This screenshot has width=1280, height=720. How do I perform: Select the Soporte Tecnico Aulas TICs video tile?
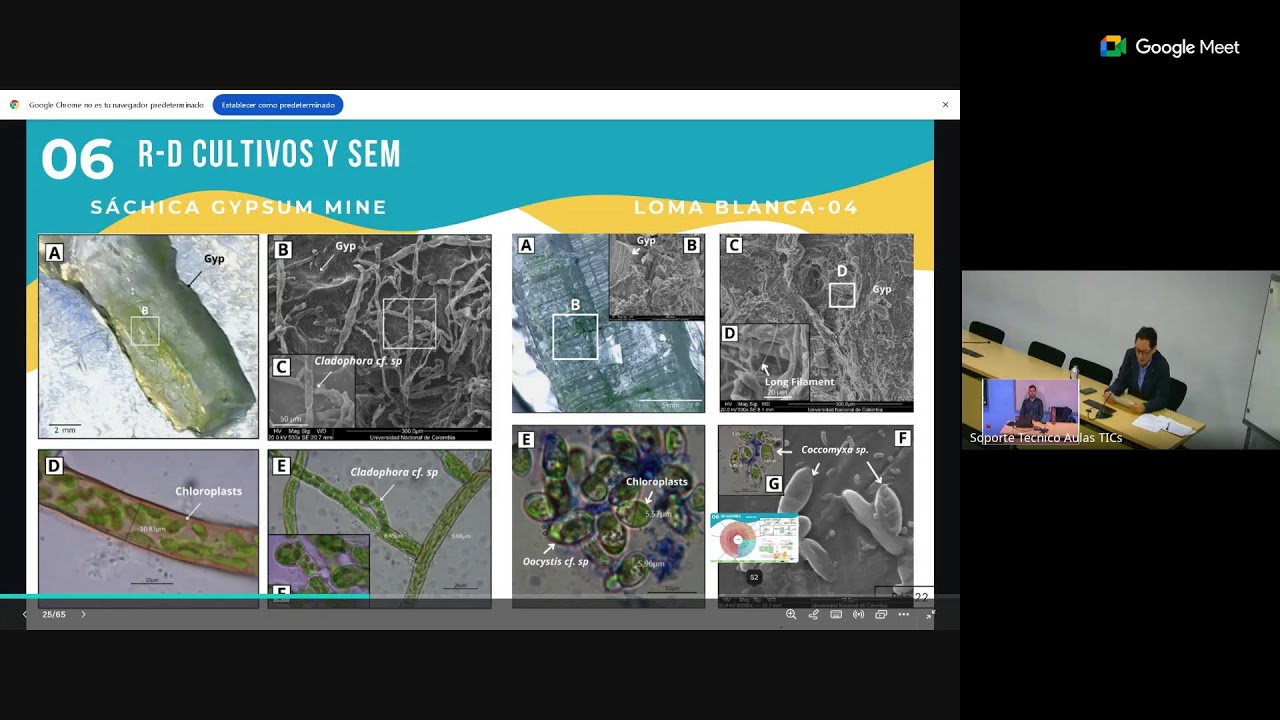1120,360
